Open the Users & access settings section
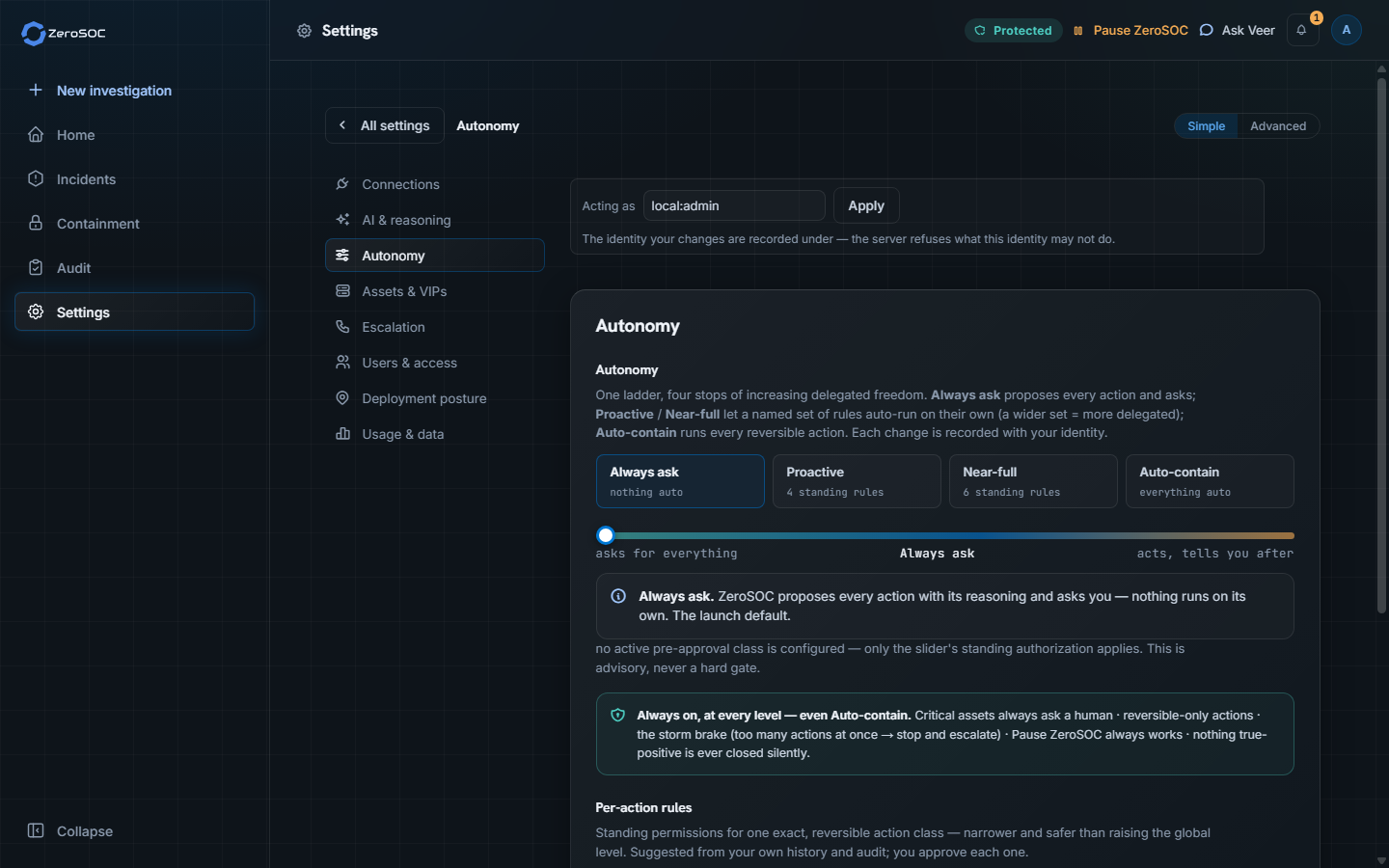 tap(435, 363)
